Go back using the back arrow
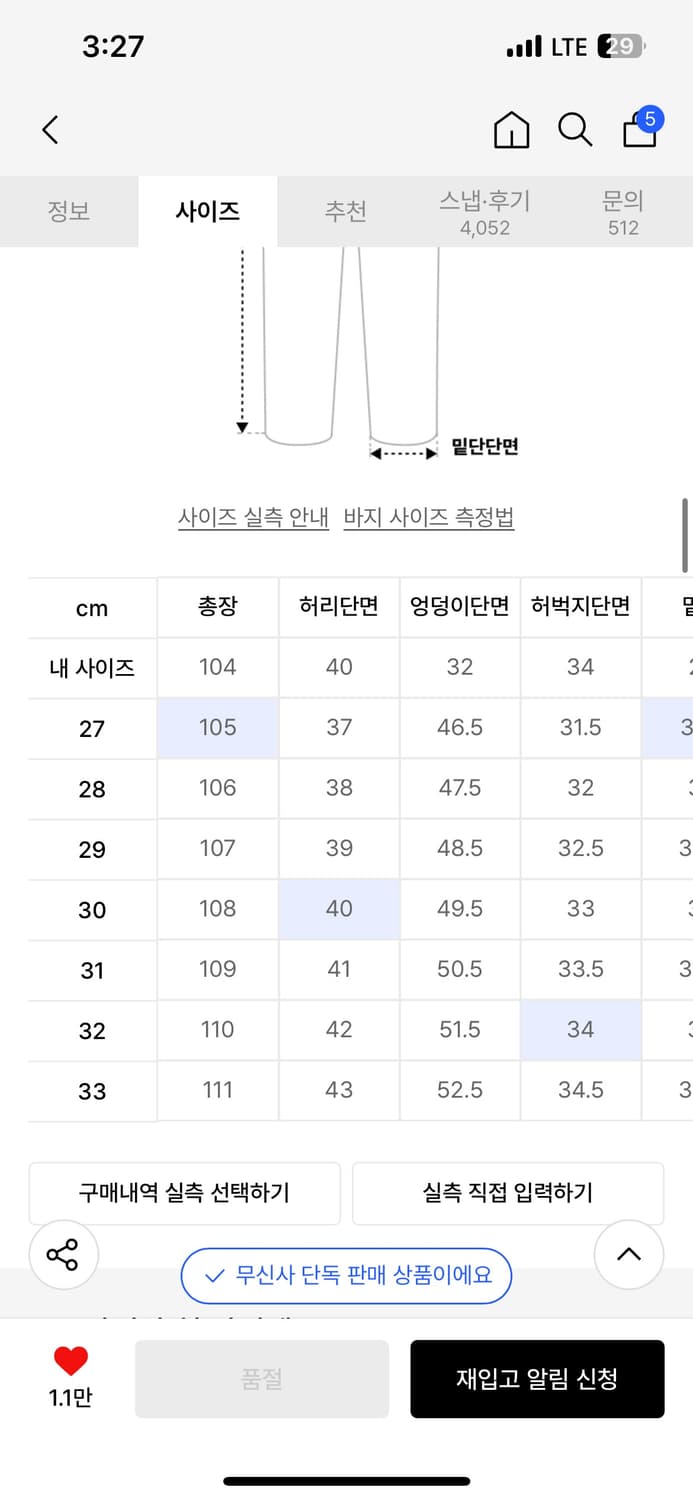Image resolution: width=693 pixels, height=1500 pixels. point(50,130)
